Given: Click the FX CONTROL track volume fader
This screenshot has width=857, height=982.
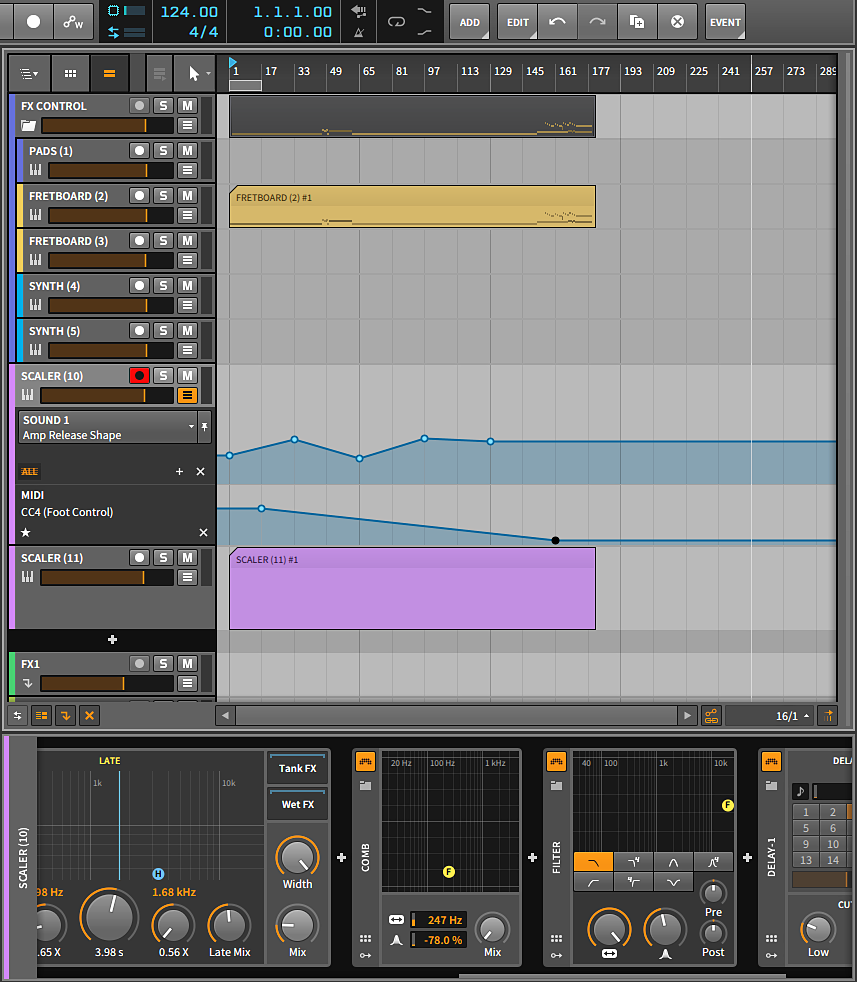Looking at the screenshot, I should 107,126.
